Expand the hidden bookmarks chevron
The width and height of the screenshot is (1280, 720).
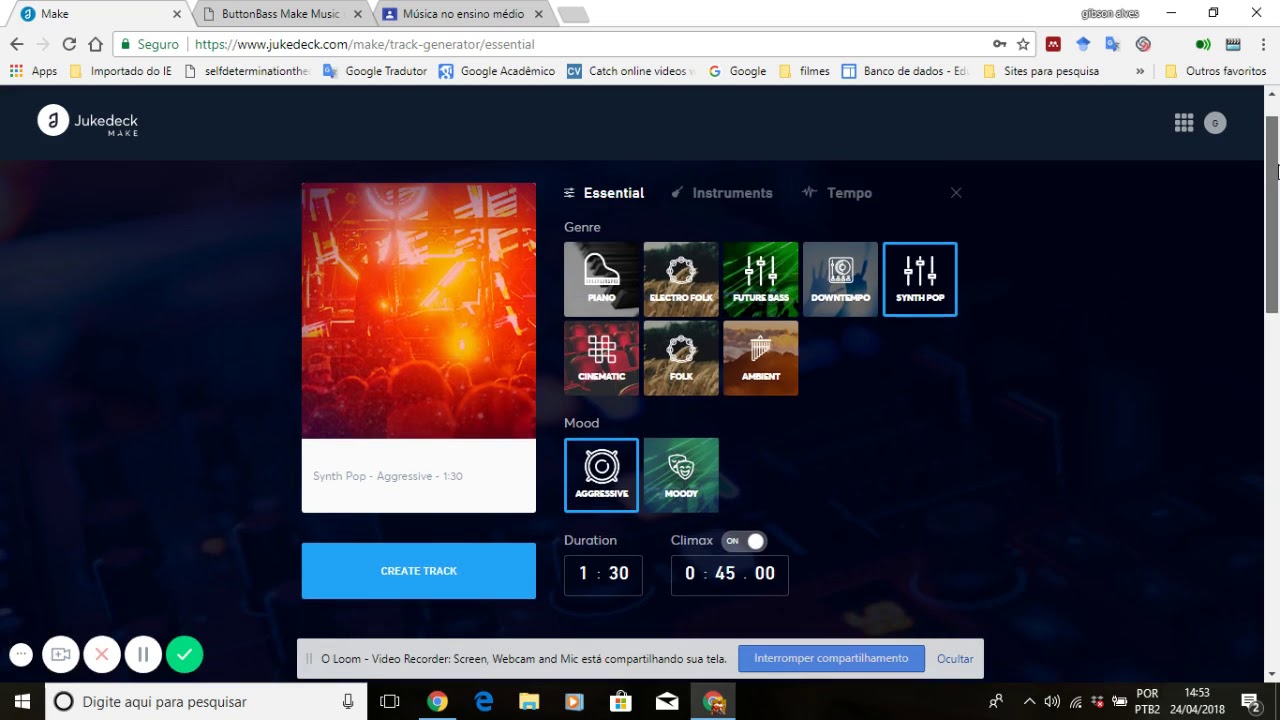1140,71
